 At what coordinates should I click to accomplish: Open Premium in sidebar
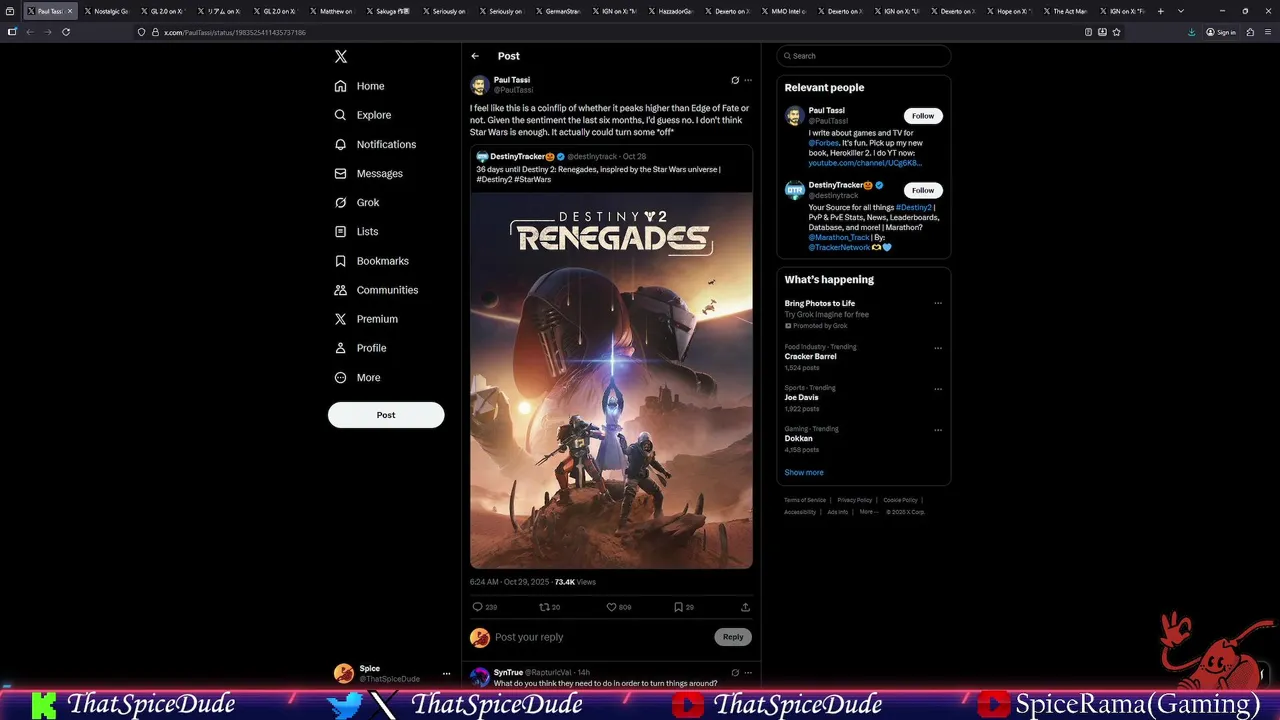[x=366, y=319]
